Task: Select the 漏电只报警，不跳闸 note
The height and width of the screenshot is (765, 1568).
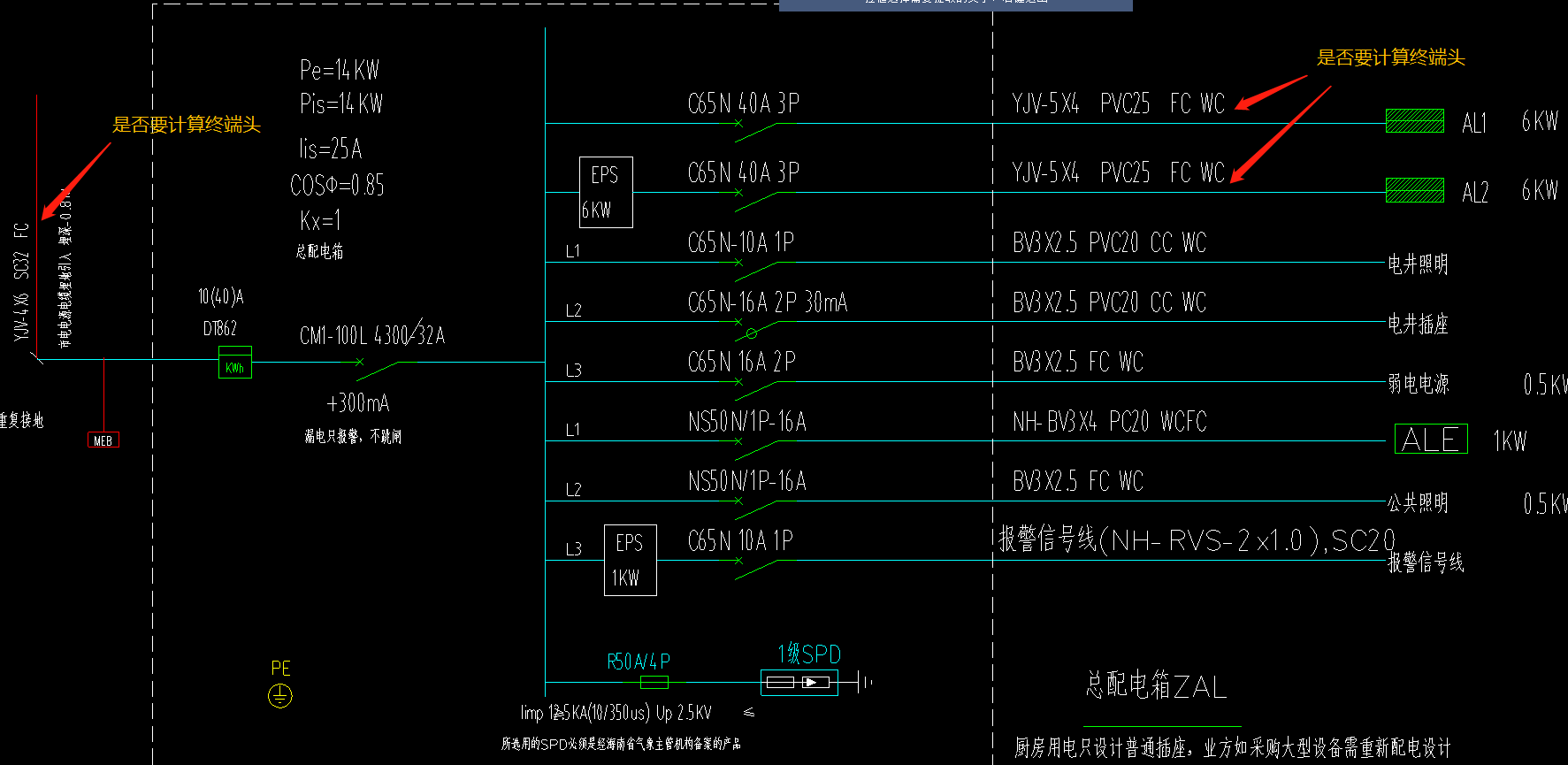Action: point(353,436)
